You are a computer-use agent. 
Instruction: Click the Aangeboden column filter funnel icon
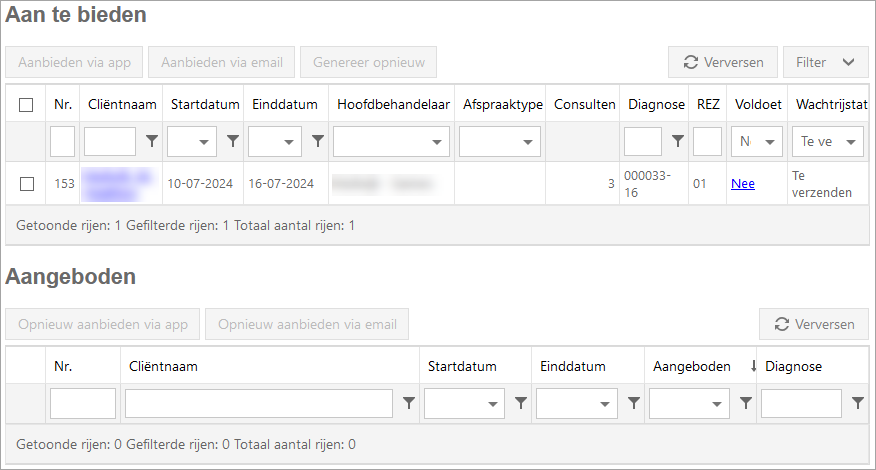click(x=745, y=403)
